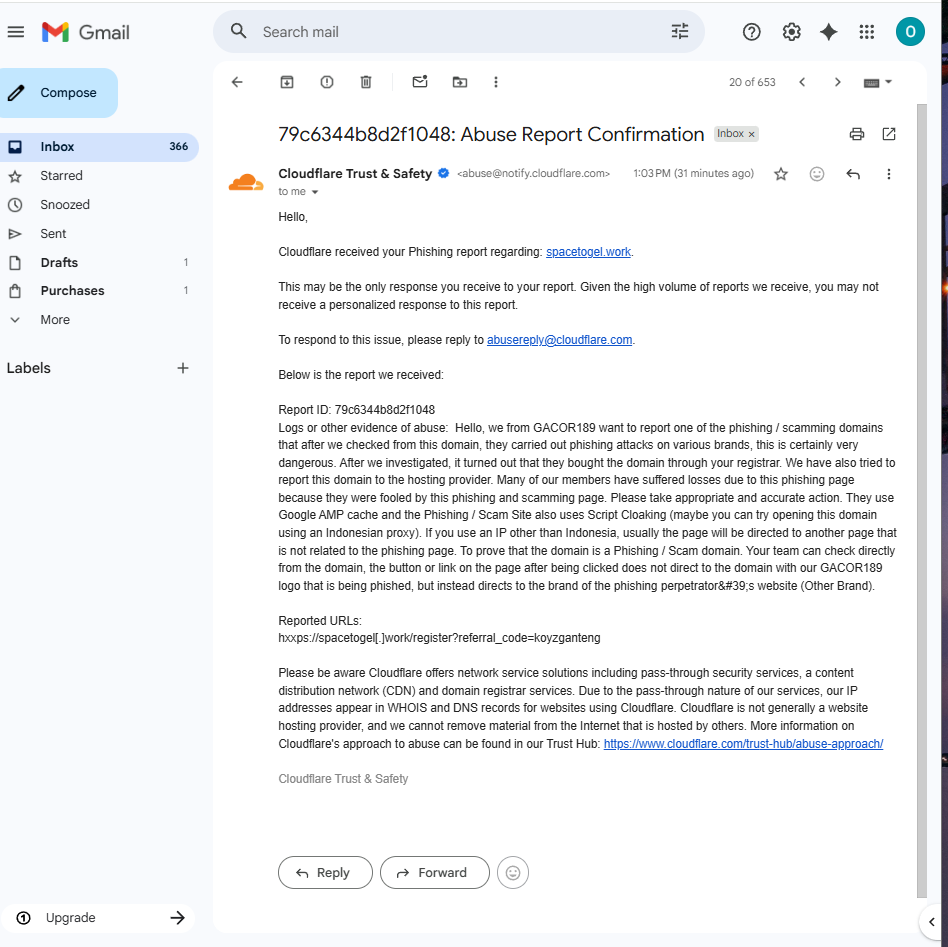
Task: Show side panel arrow
Action: click(932, 922)
